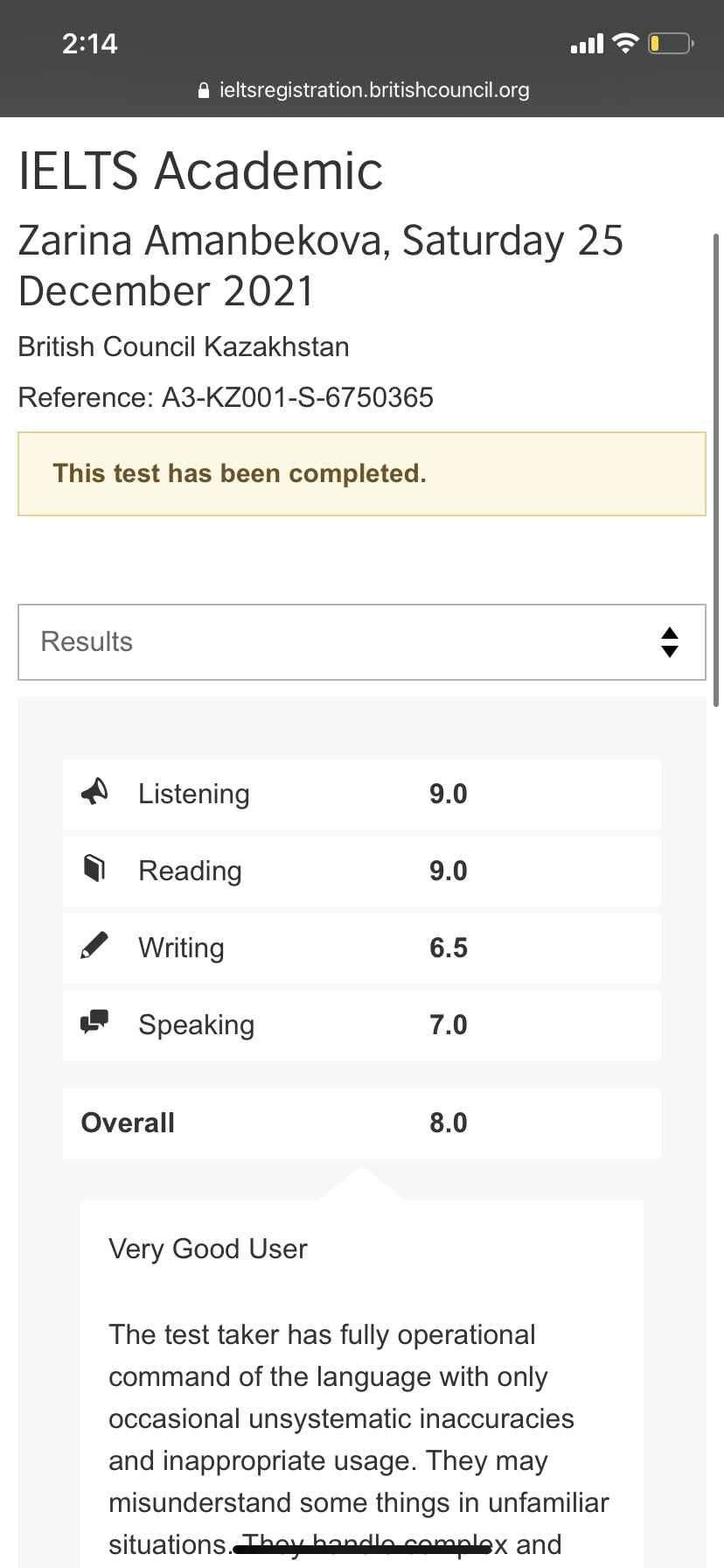Select the Speaking 7.0 score row
724x1568 pixels.
[362, 1025]
